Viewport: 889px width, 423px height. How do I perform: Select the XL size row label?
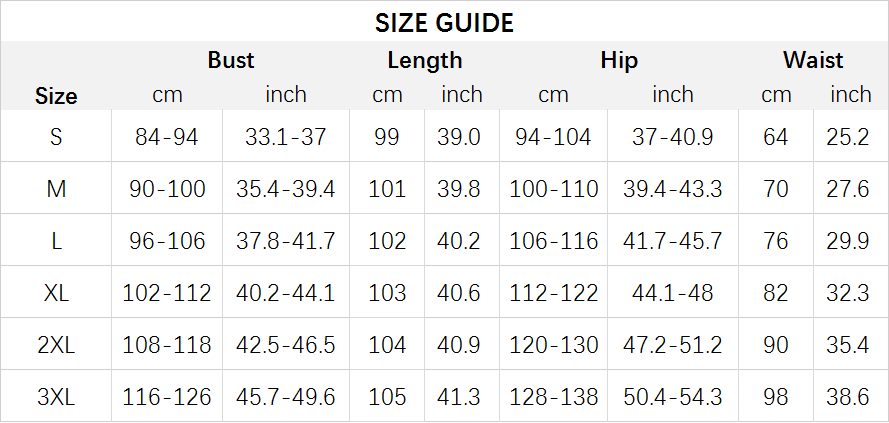click(56, 293)
